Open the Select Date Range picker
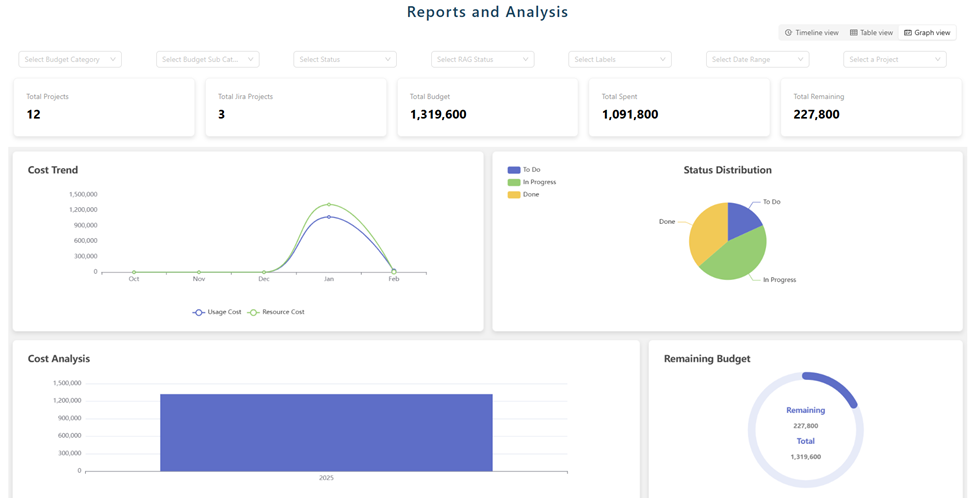This screenshot has height=498, width=975. [x=757, y=60]
